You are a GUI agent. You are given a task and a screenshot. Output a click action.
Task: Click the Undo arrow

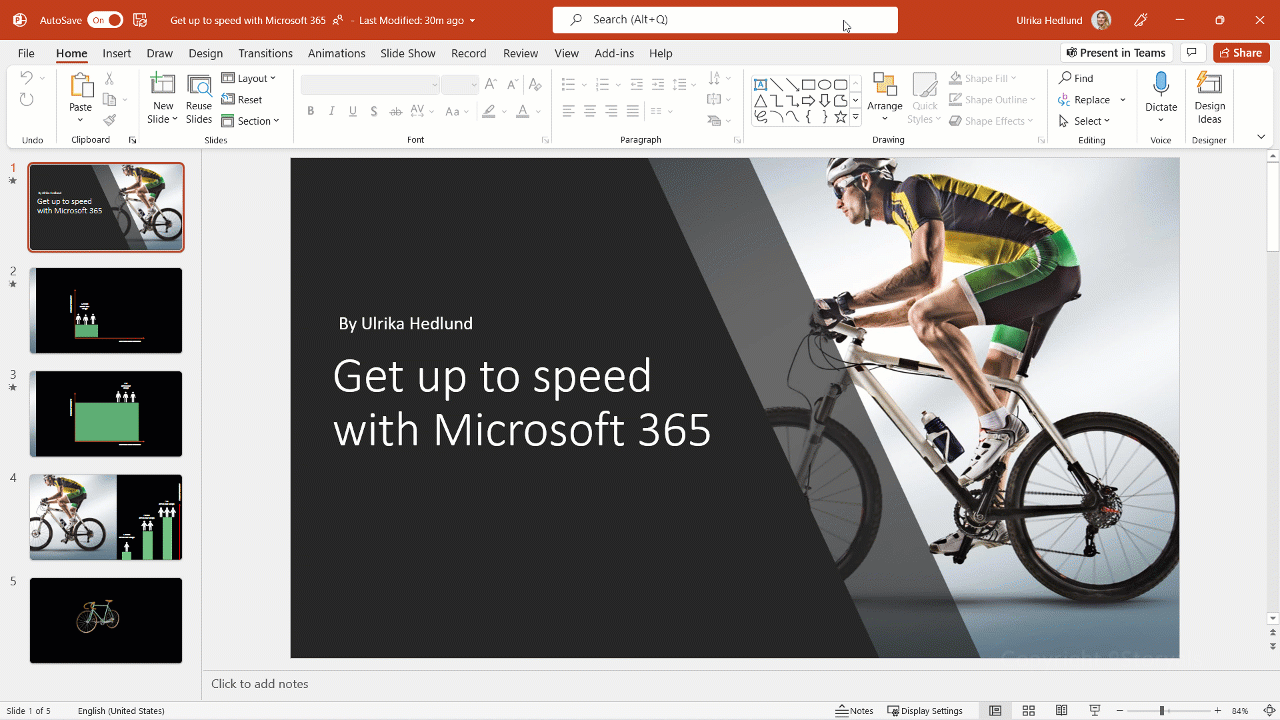tap(27, 78)
